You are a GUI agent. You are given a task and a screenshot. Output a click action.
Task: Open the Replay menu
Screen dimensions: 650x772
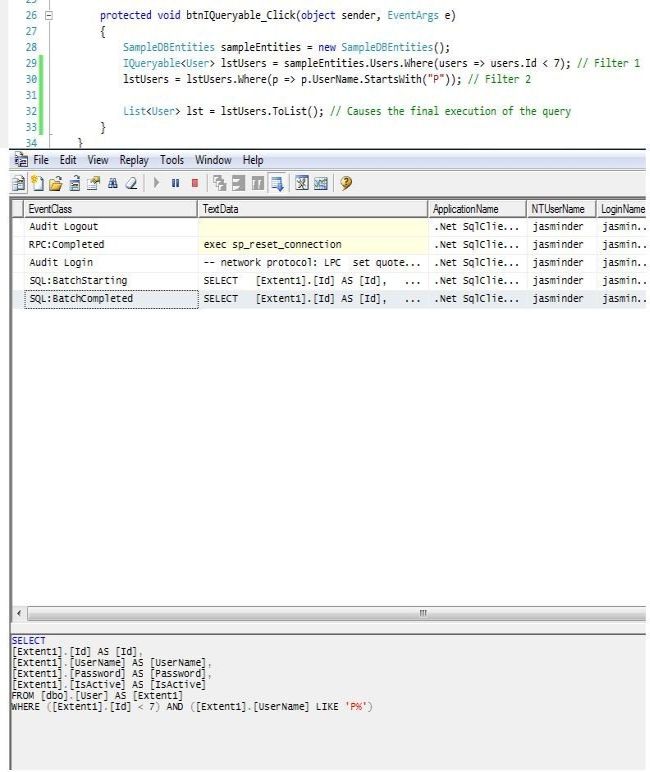click(133, 160)
